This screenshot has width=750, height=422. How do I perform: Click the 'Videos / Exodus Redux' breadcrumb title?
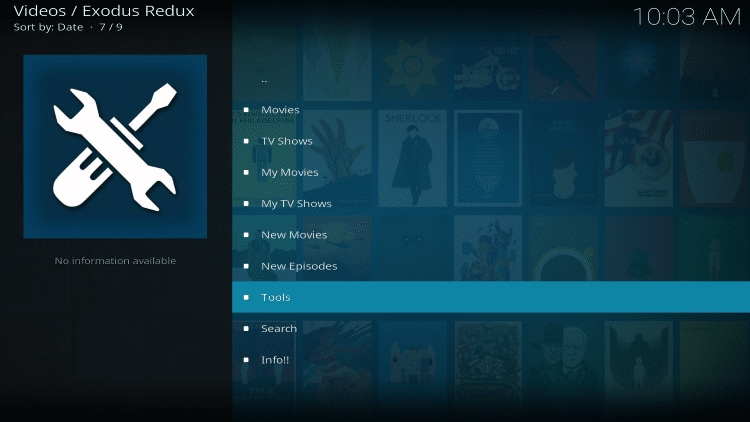[x=104, y=11]
